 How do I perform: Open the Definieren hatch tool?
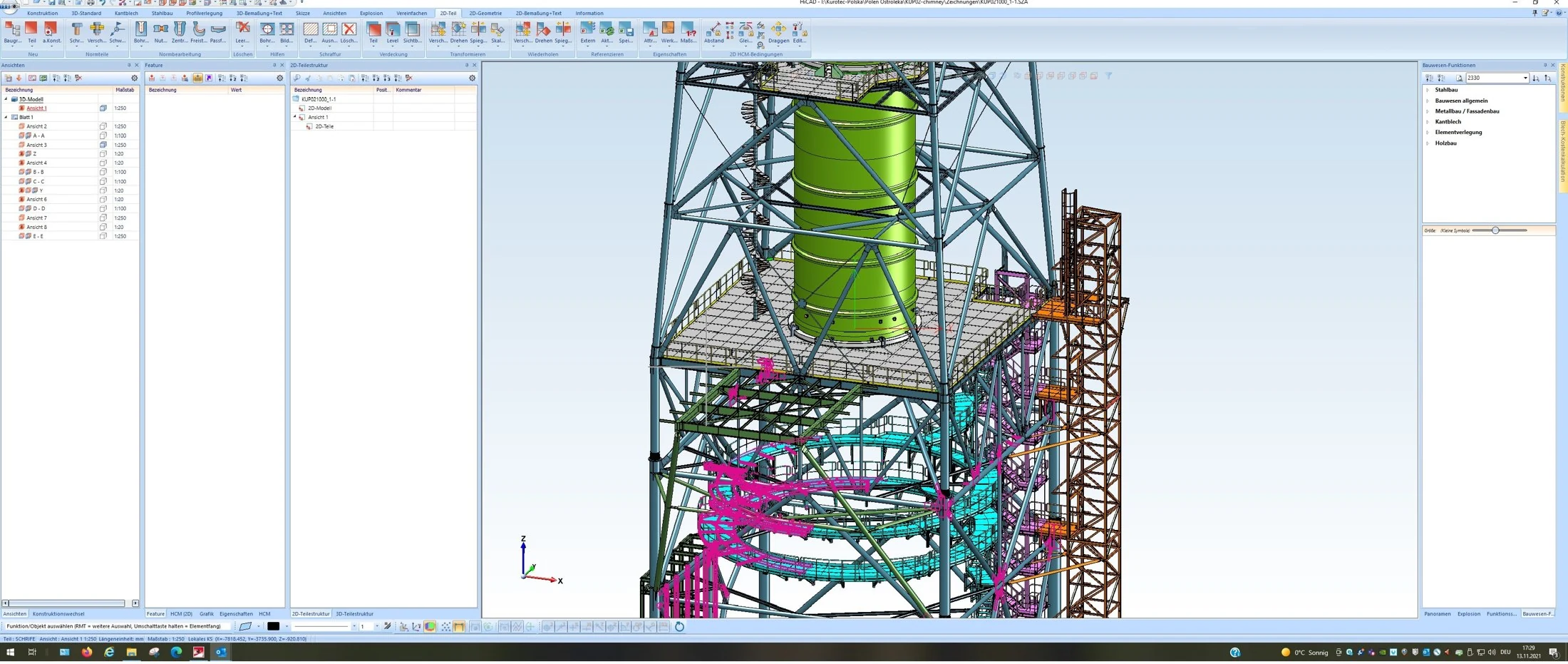pyautogui.click(x=310, y=33)
